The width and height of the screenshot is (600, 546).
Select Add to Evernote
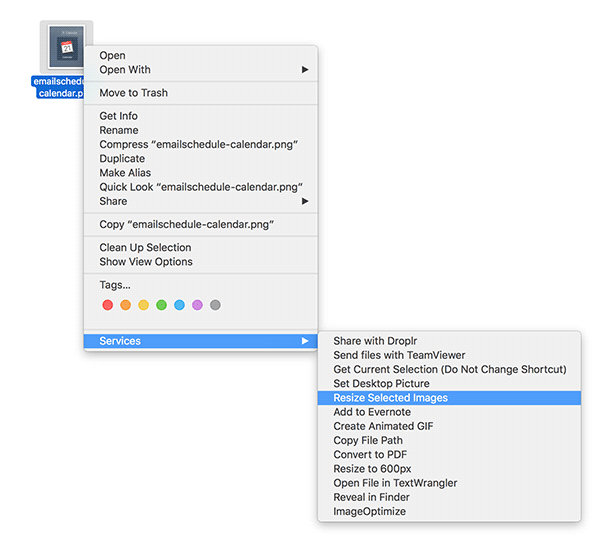449,412
